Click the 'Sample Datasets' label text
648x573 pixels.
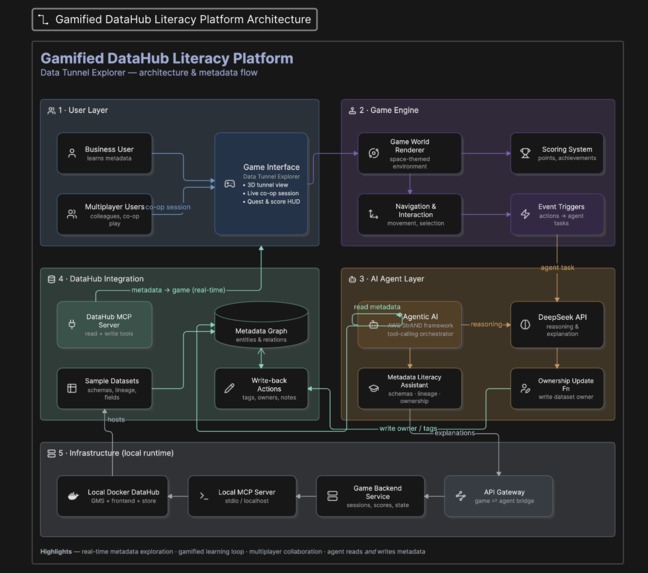(112, 381)
